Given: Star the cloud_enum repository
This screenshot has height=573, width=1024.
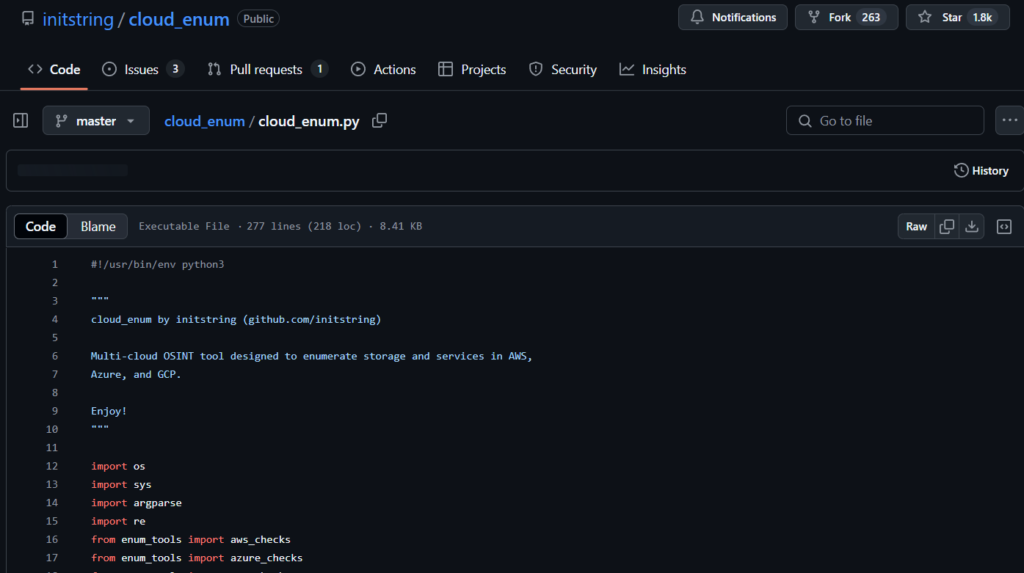Looking at the screenshot, I should (x=957, y=18).
